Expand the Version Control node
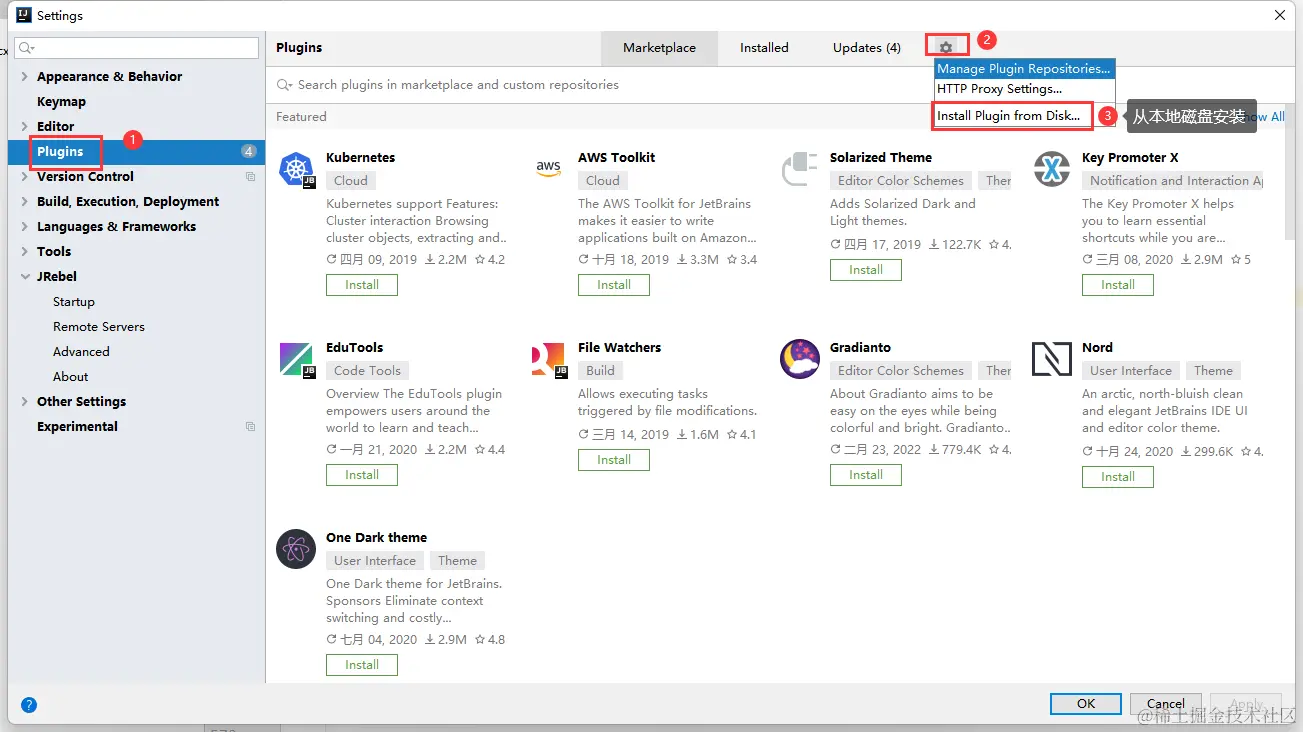1303x732 pixels. coord(25,177)
